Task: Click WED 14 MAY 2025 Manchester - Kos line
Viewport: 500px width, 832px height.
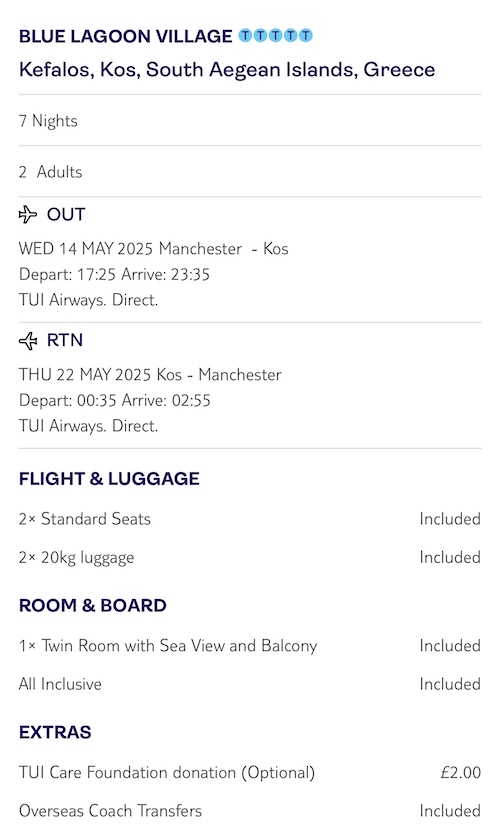Action: tap(153, 248)
